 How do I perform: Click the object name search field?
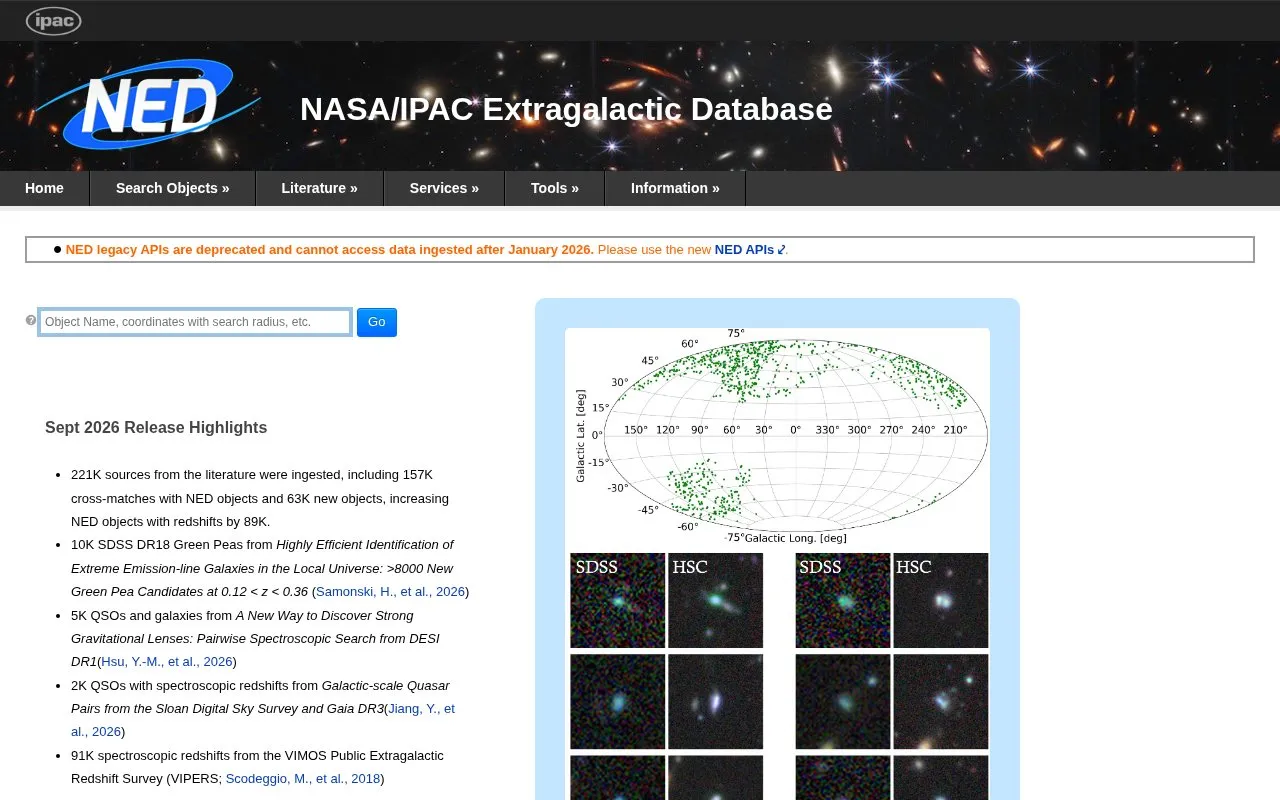coord(195,322)
